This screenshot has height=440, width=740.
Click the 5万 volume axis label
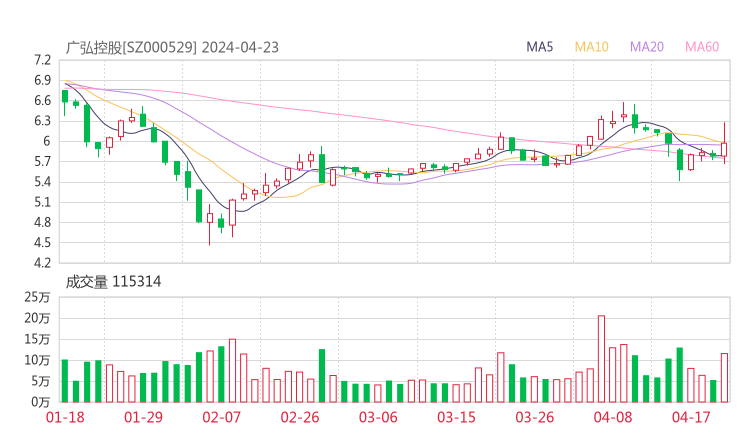tap(41, 381)
